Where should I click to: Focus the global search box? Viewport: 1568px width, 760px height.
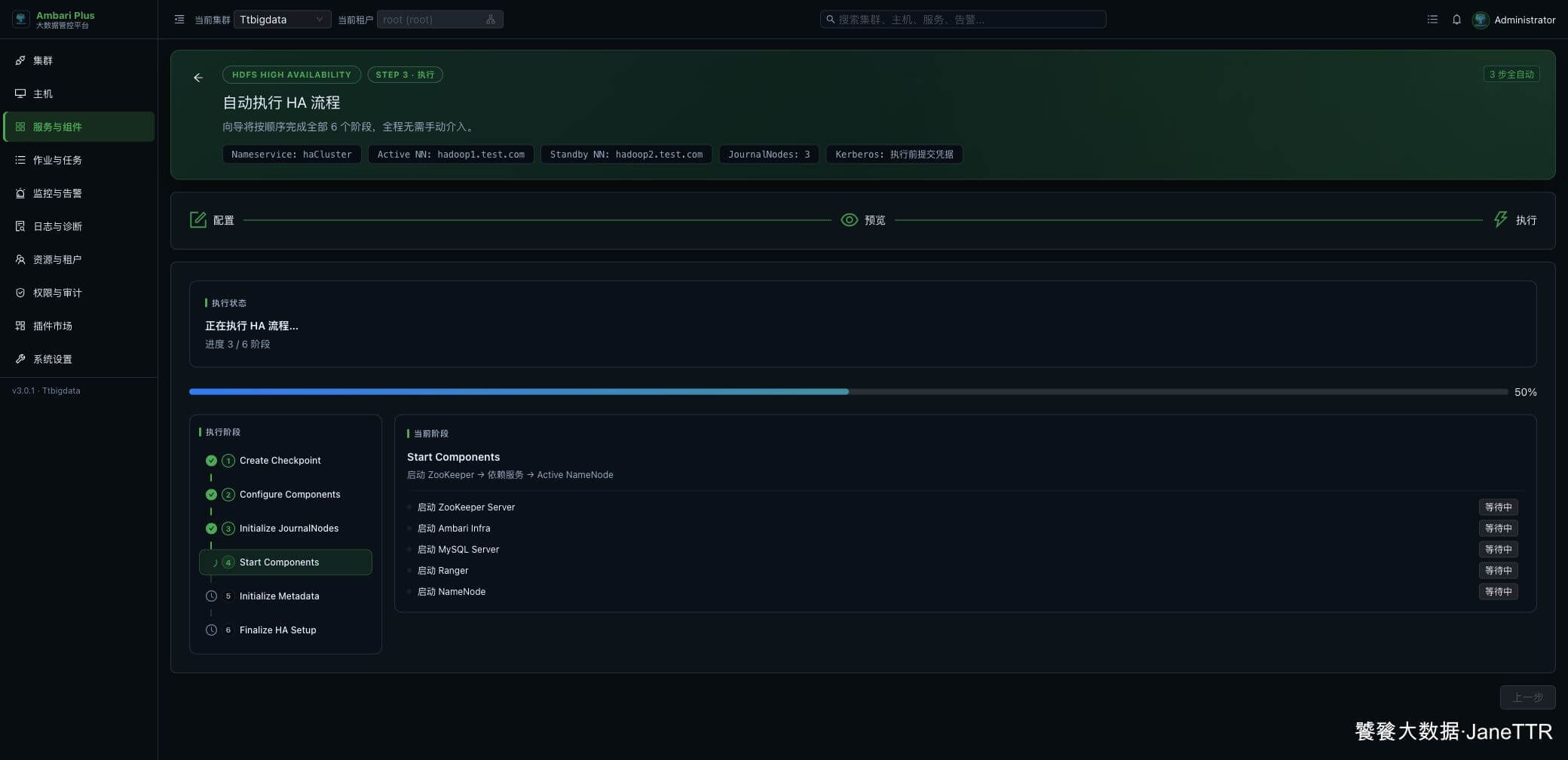[x=963, y=20]
